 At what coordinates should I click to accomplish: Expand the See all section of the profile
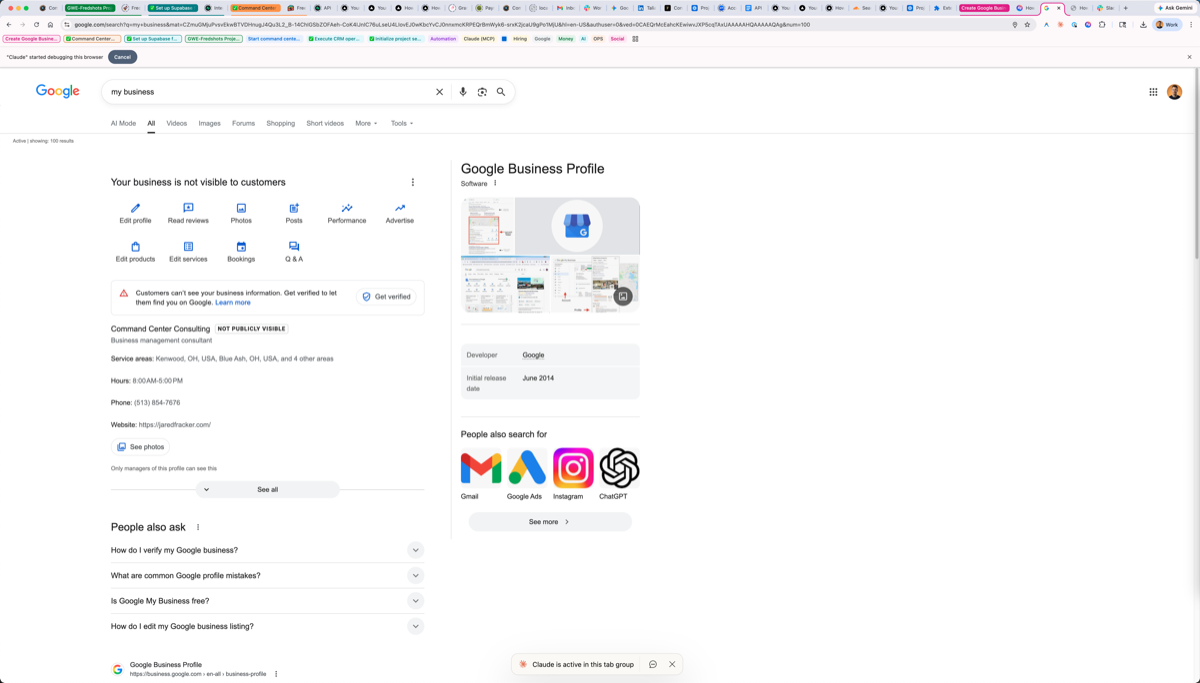tap(267, 489)
